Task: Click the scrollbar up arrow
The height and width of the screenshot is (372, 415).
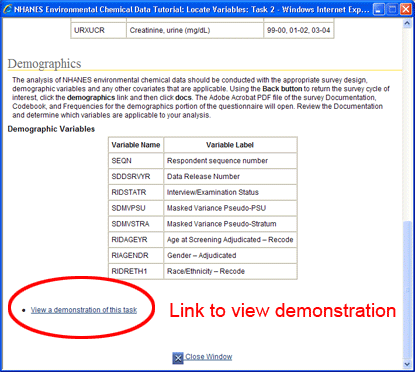Action: [x=407, y=23]
